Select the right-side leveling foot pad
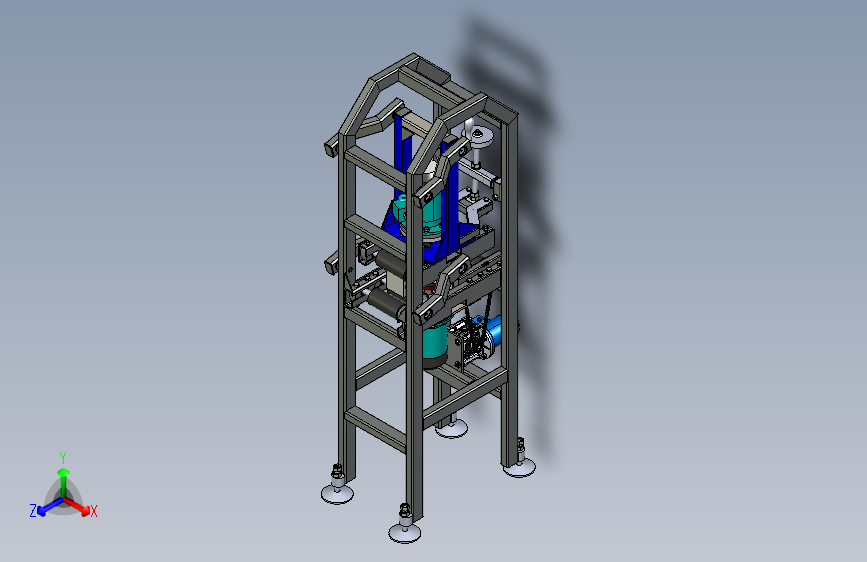The height and width of the screenshot is (562, 867). tap(519, 468)
